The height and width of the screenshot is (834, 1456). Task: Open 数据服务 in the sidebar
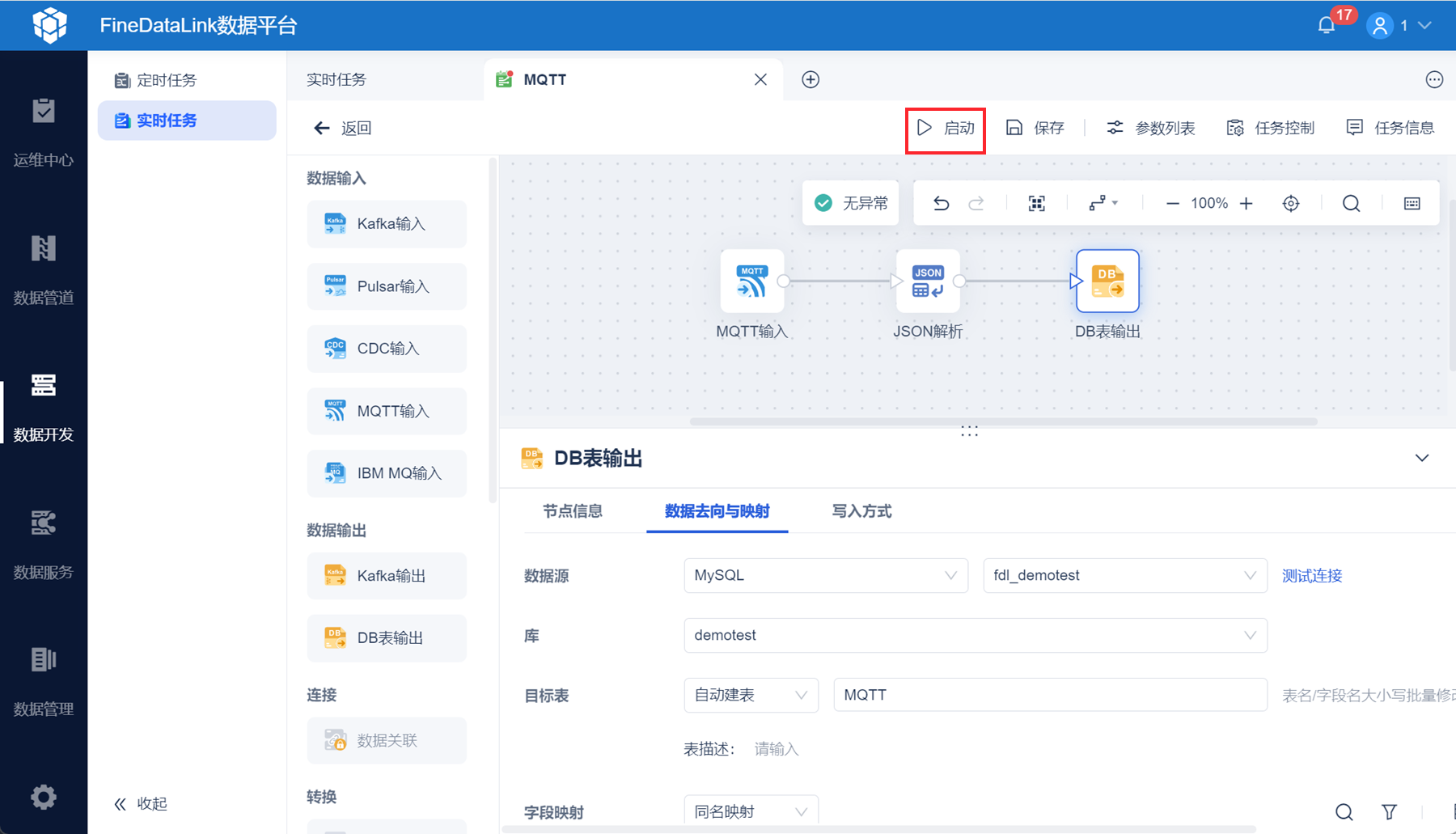44,544
